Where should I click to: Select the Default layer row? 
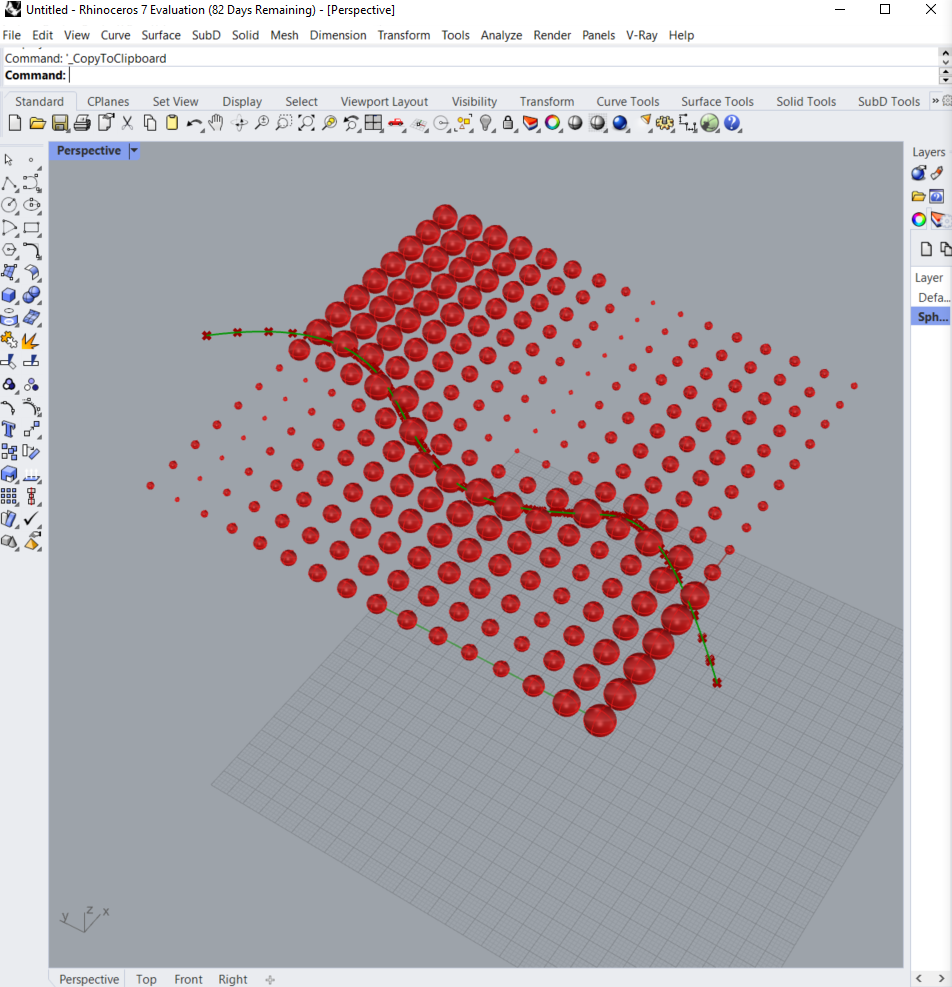[x=931, y=297]
